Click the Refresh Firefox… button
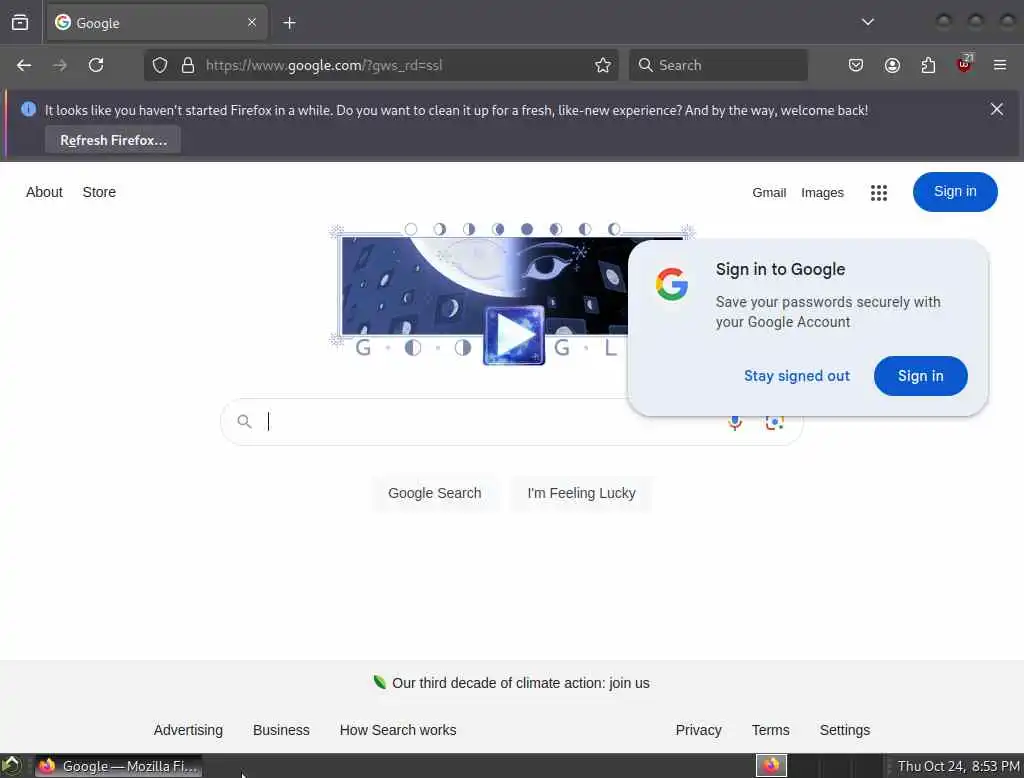 pyautogui.click(x=113, y=140)
